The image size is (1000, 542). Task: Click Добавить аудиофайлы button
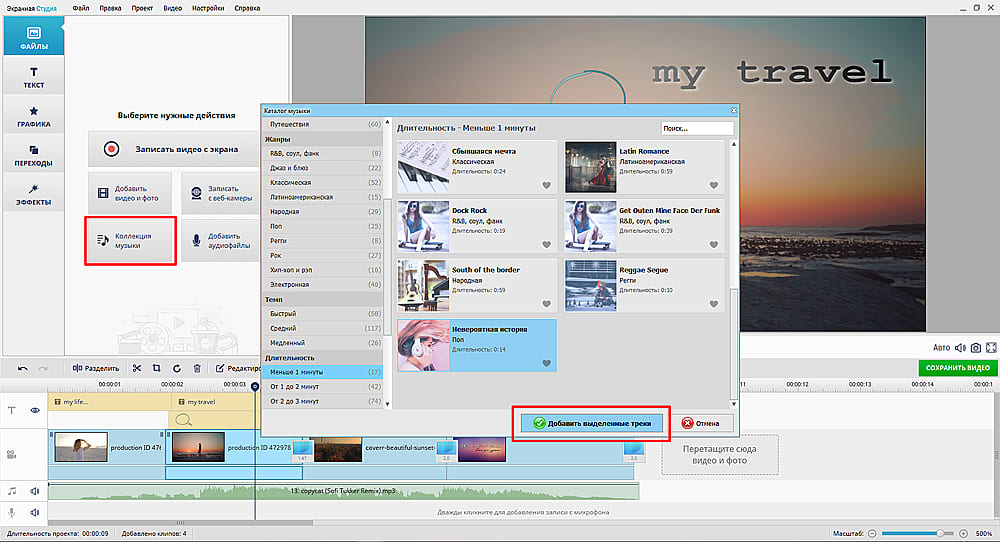[221, 240]
